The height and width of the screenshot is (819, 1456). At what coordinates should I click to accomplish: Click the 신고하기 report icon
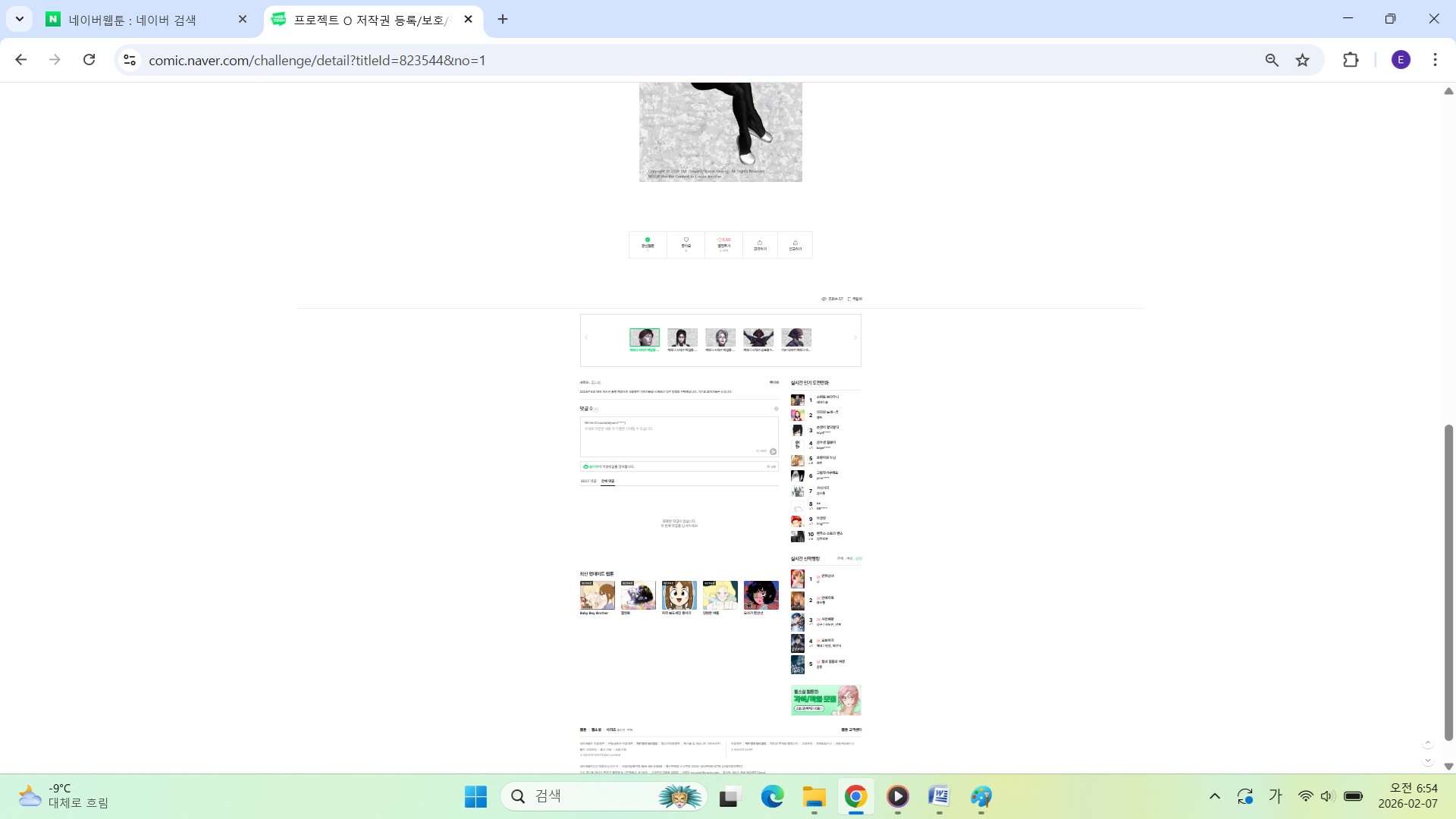(x=795, y=245)
